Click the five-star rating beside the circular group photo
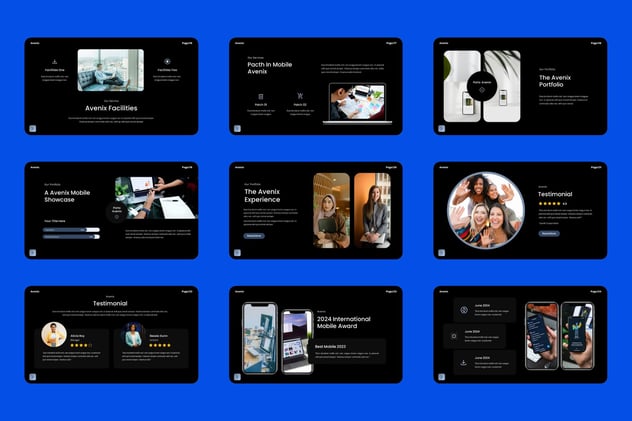 (x=550, y=203)
